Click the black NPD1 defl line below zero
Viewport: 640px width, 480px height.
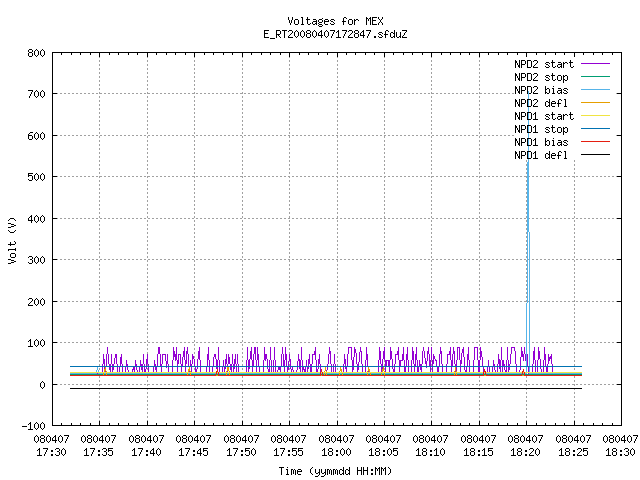point(326,389)
